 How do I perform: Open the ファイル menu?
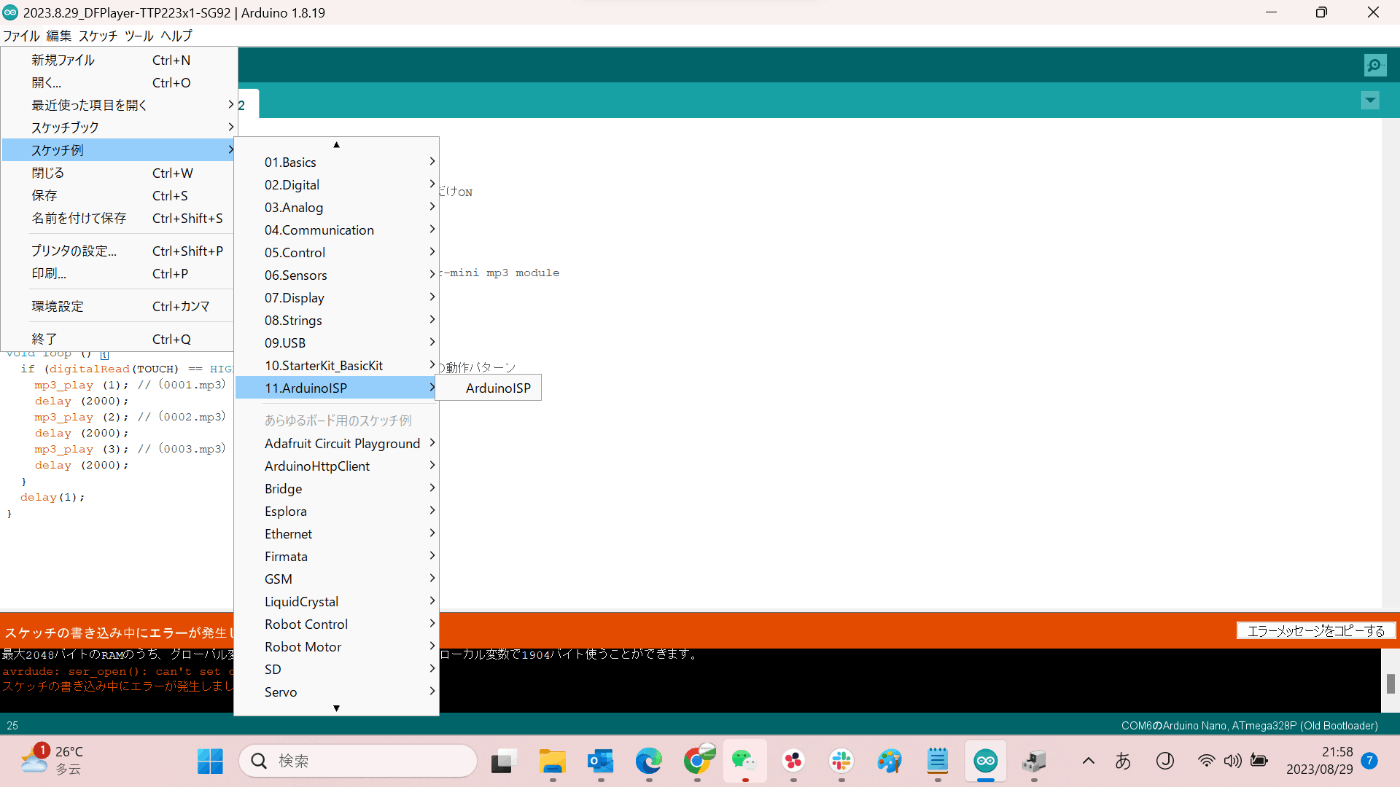(x=21, y=36)
